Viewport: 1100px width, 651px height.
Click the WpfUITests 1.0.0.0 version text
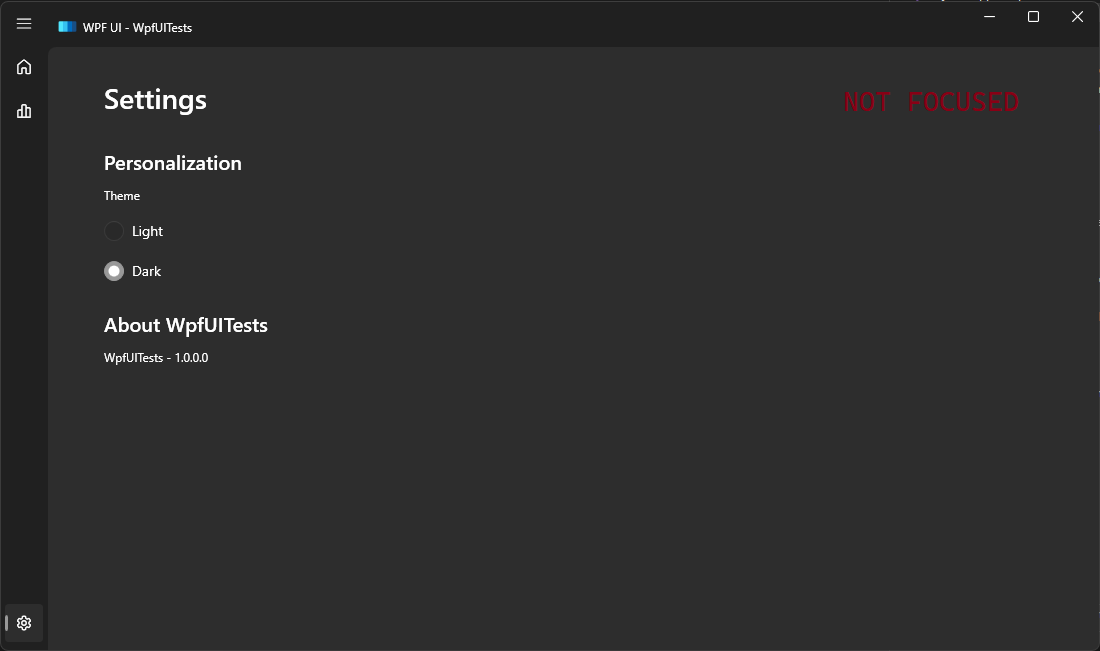(155, 357)
